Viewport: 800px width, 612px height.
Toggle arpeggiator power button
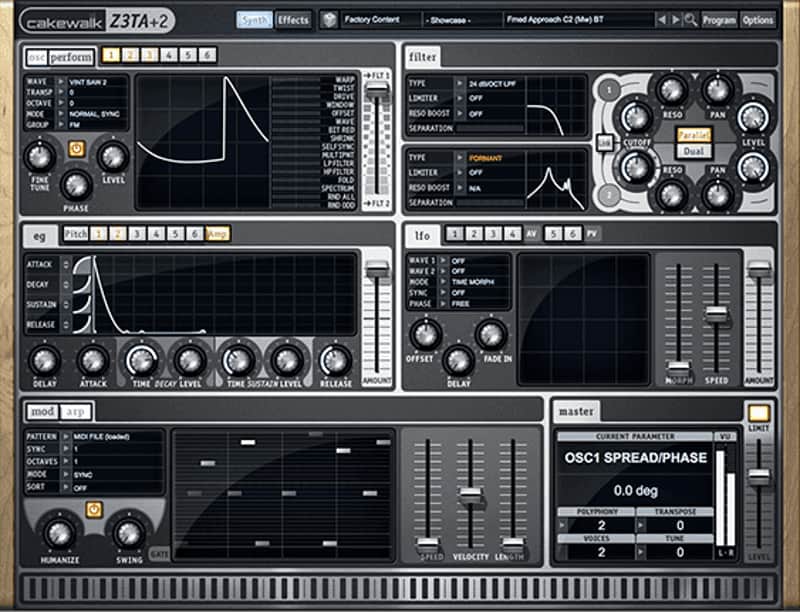click(x=94, y=509)
